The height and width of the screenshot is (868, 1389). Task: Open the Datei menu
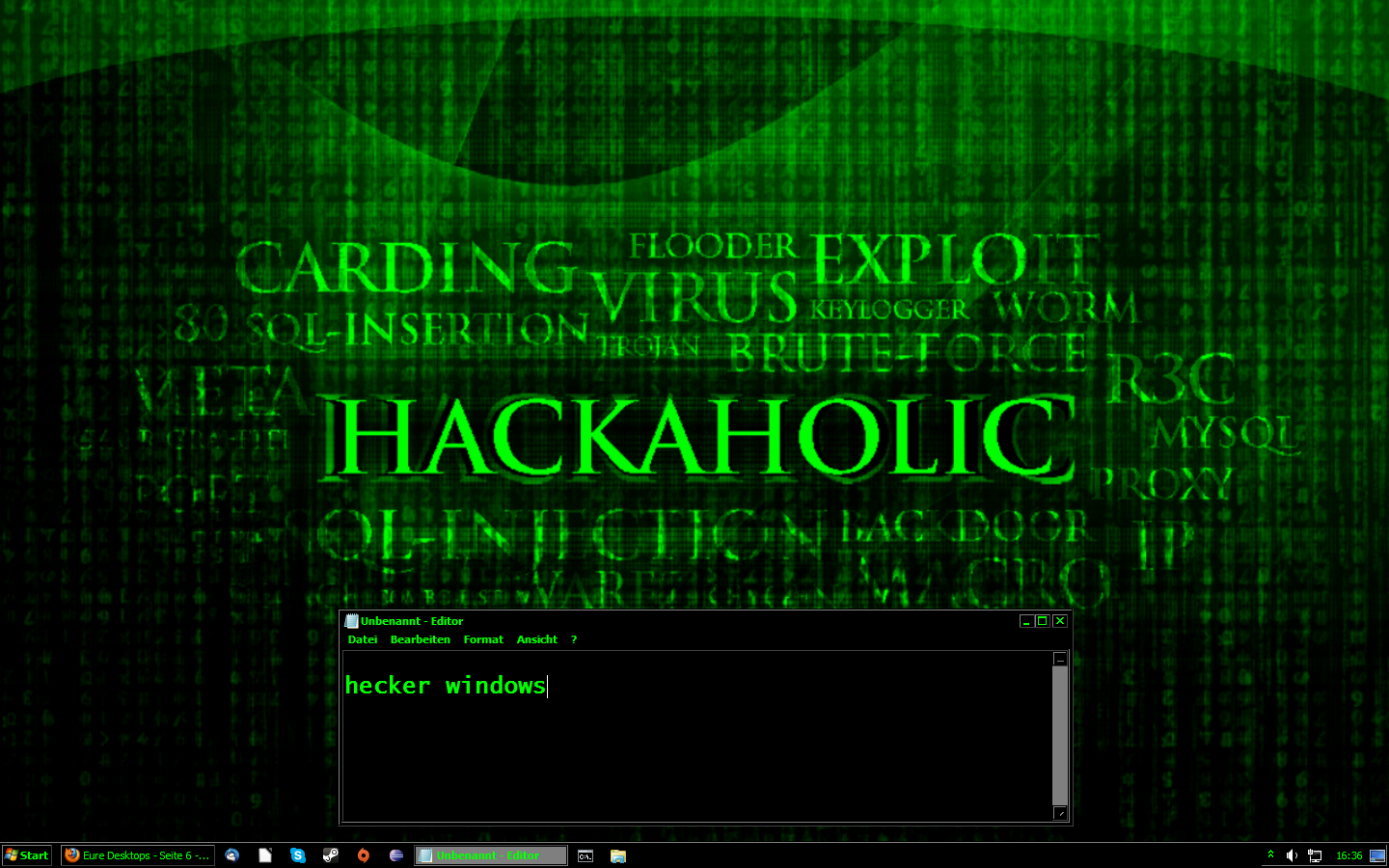363,639
